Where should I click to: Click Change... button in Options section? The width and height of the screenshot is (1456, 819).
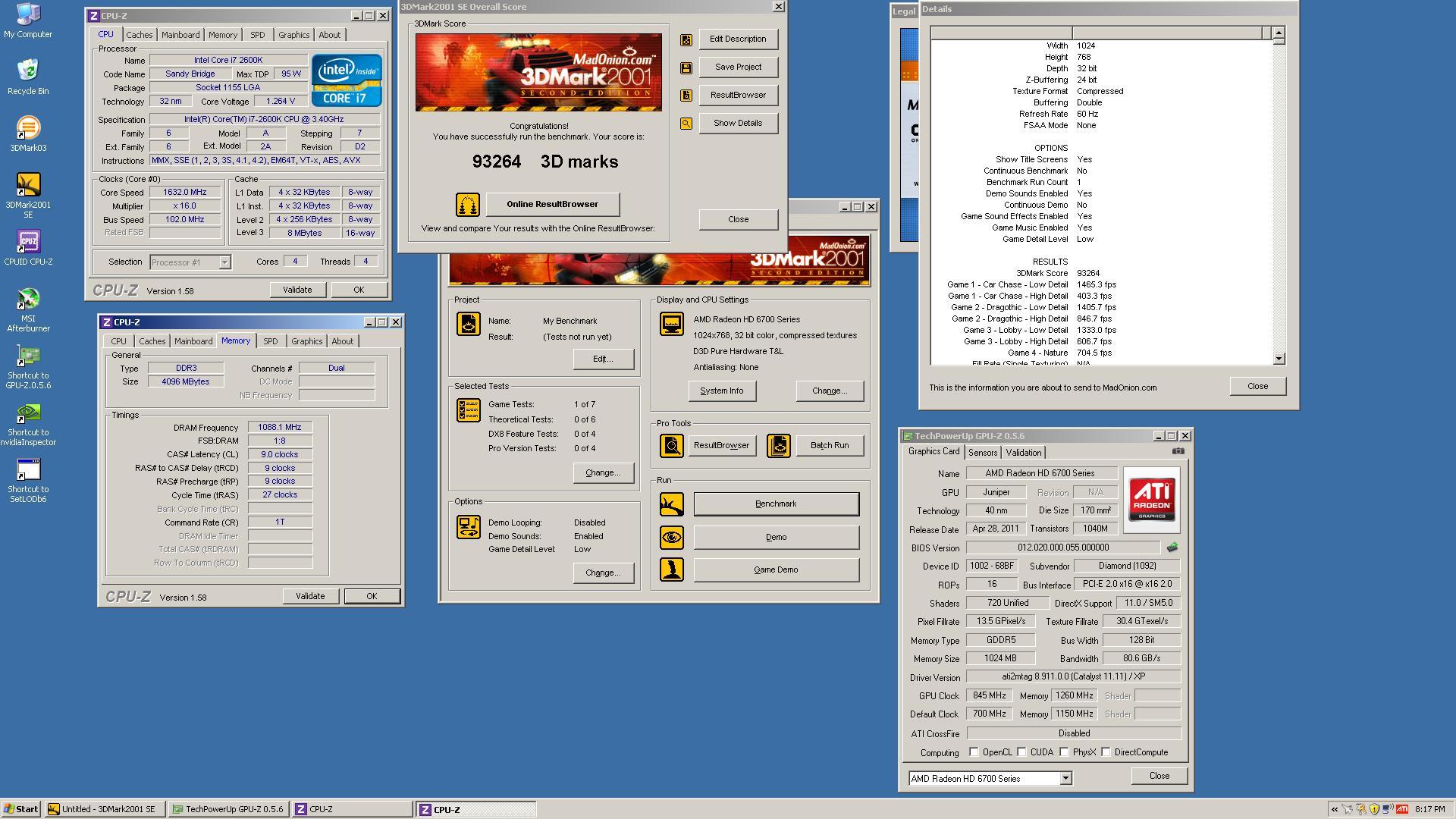[x=603, y=573]
